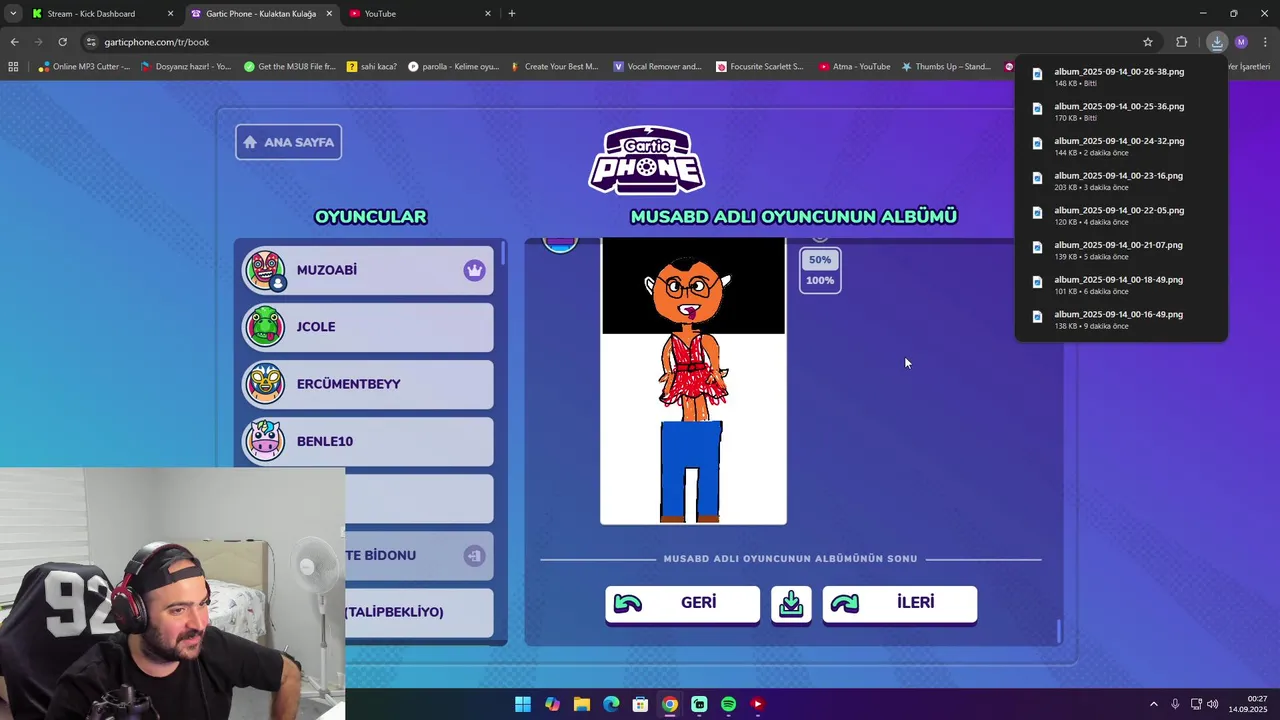The width and height of the screenshot is (1280, 720).
Task: Click MUZOABI's avatar icon
Action: (265, 270)
